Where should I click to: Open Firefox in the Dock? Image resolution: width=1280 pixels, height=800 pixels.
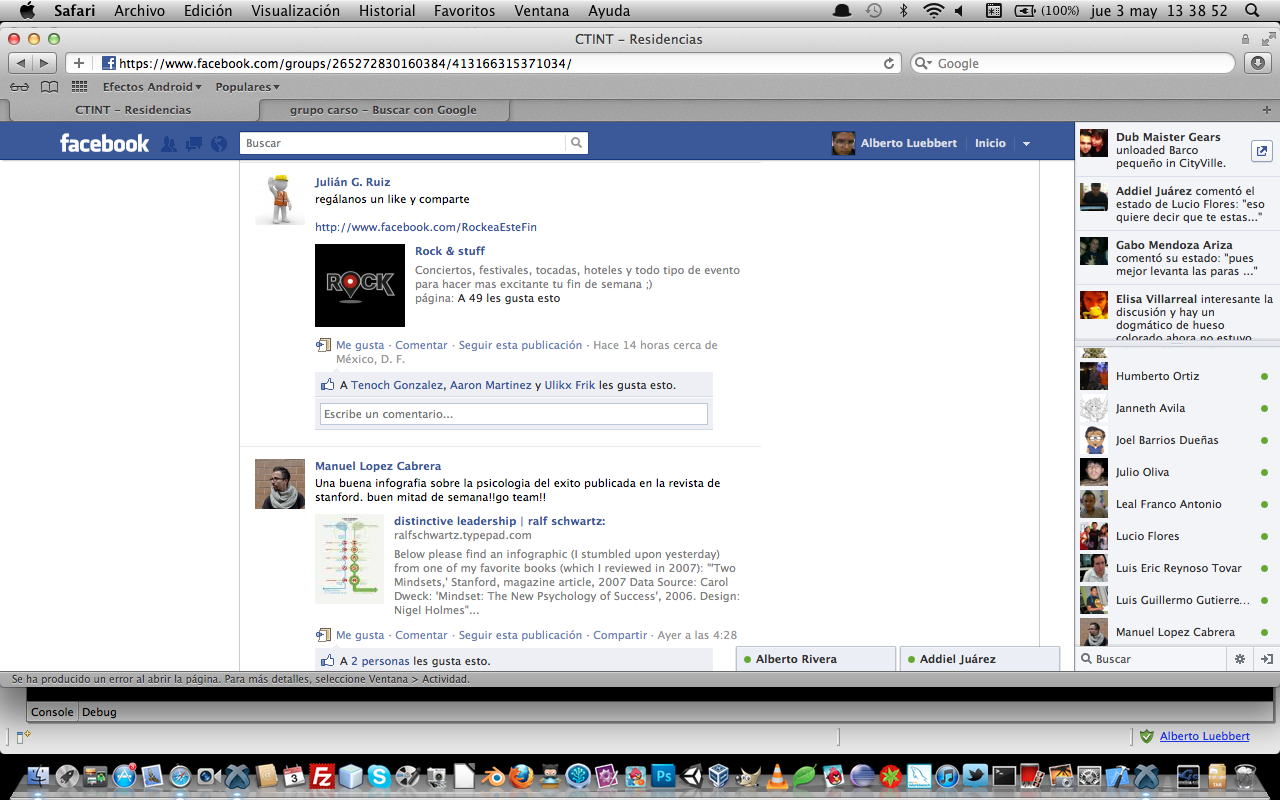[x=521, y=776]
